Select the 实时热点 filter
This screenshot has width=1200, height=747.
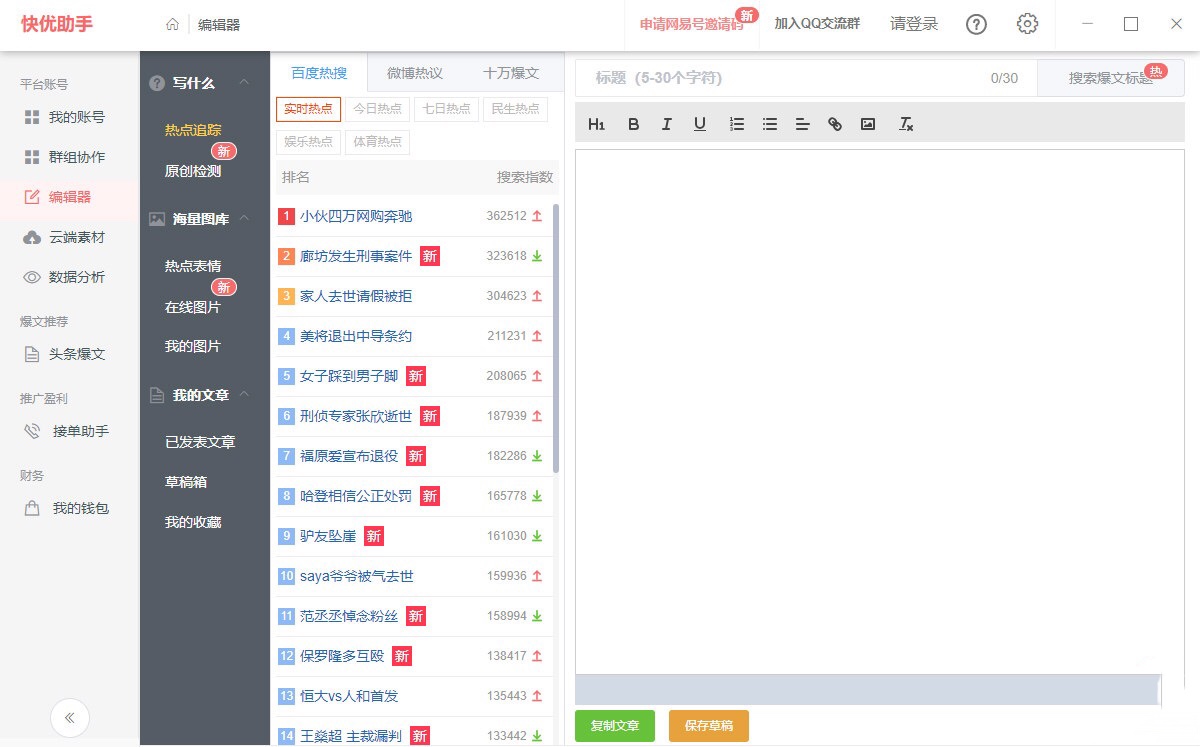309,109
